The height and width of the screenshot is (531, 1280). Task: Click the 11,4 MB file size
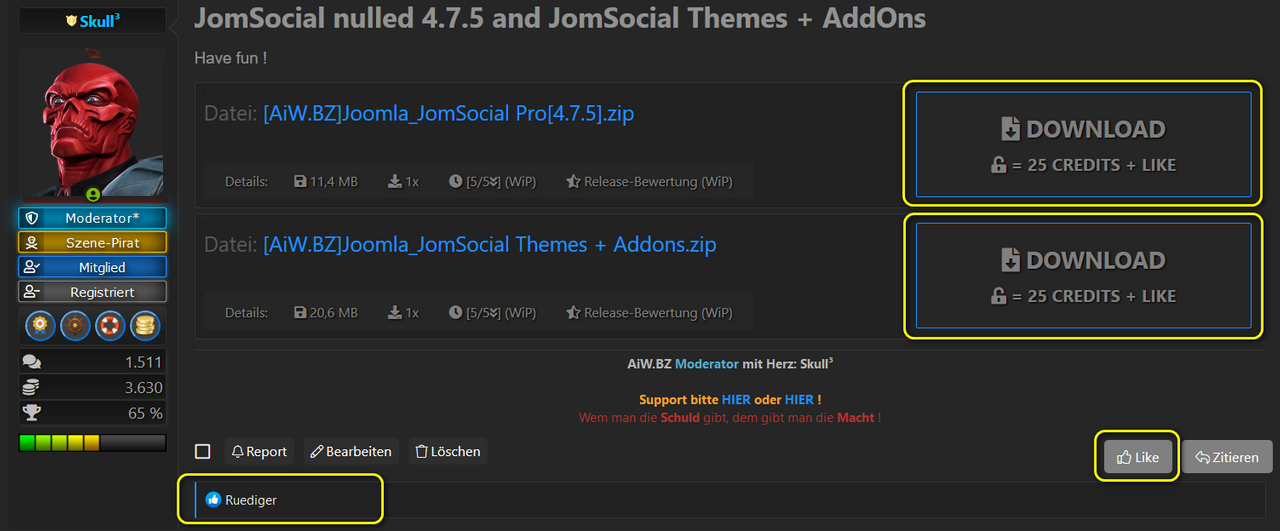click(334, 182)
